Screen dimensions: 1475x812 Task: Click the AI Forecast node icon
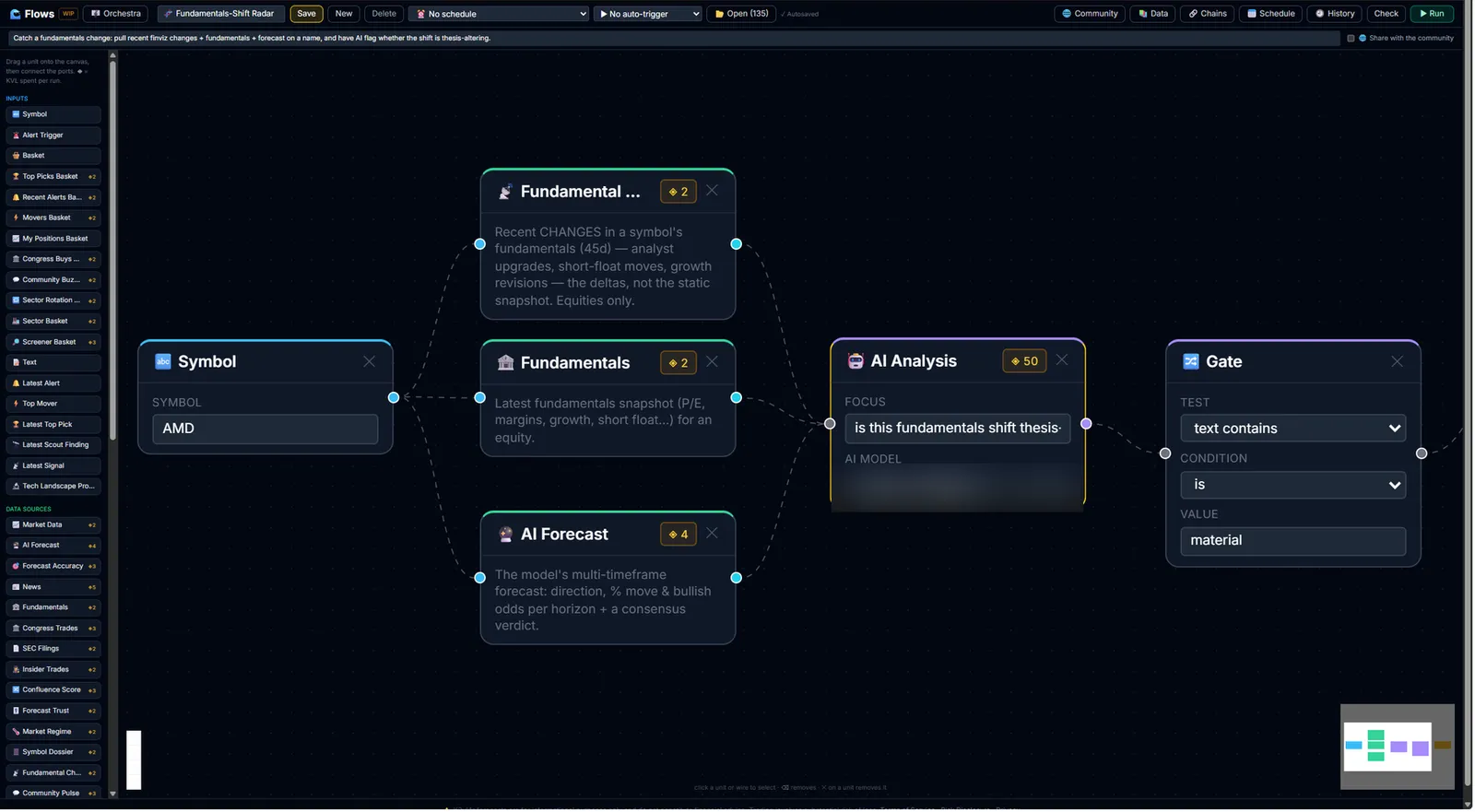[505, 534]
